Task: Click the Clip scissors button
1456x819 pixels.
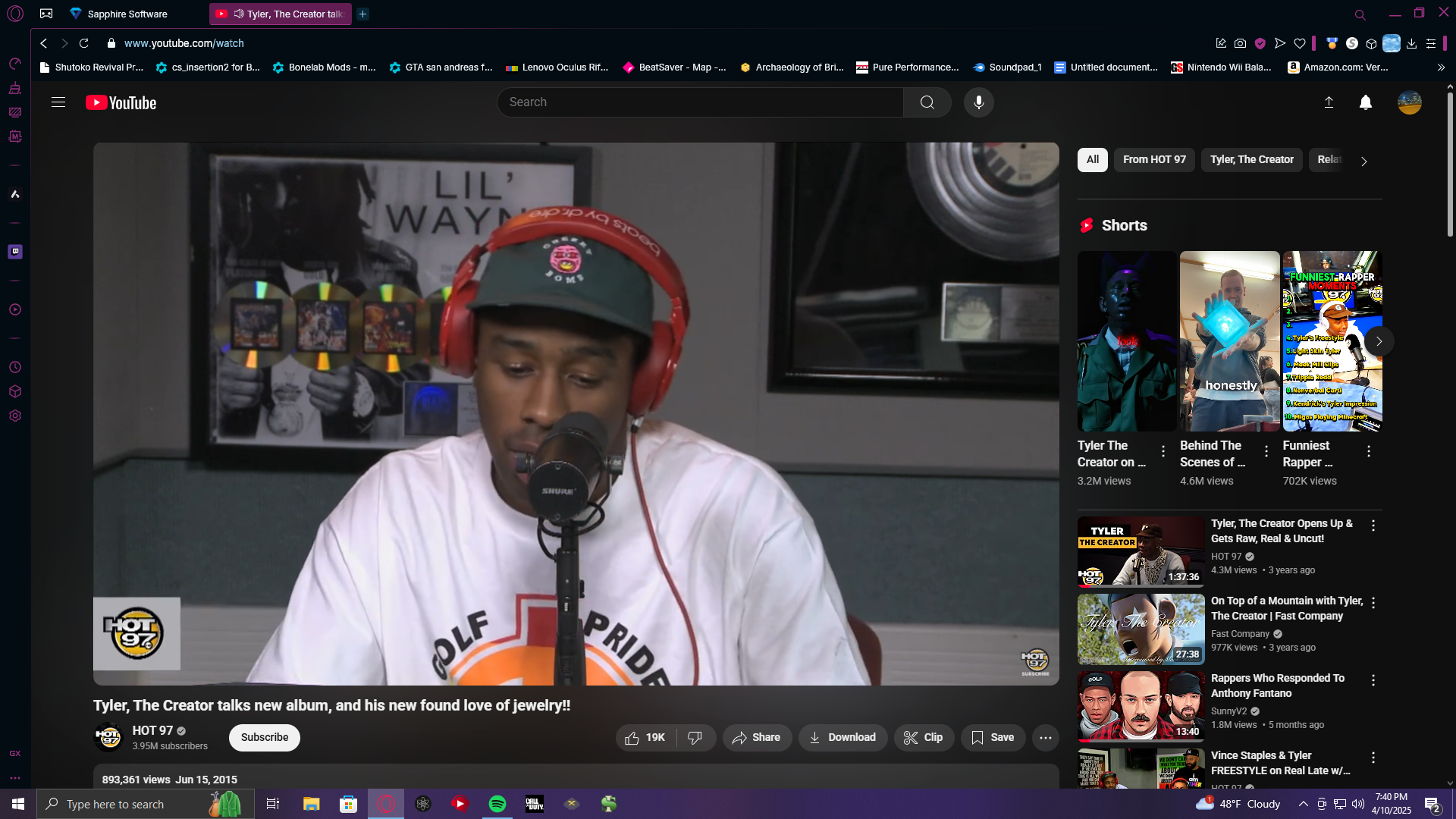Action: click(923, 737)
